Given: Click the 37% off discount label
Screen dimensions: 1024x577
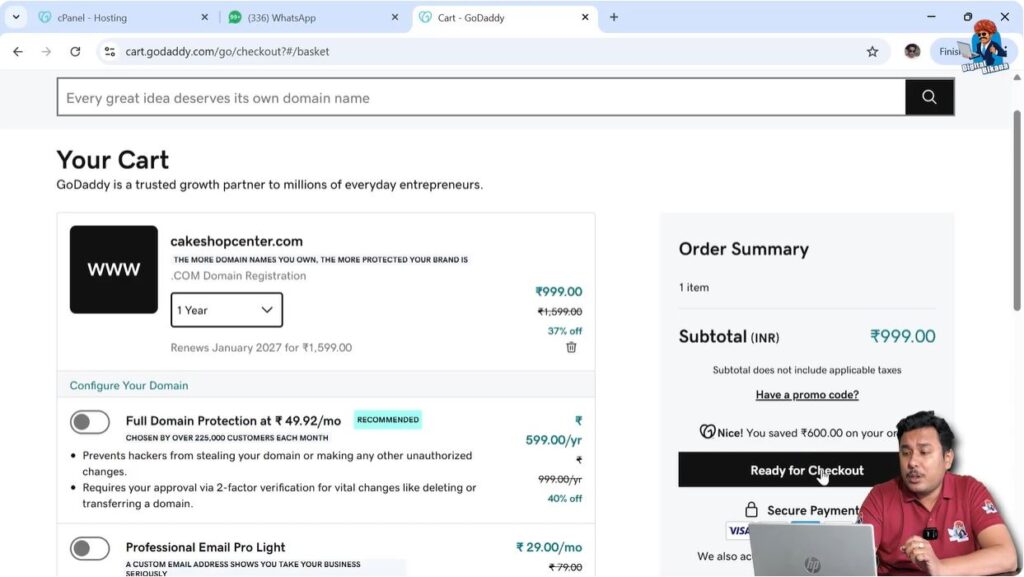Looking at the screenshot, I should coord(564,331).
